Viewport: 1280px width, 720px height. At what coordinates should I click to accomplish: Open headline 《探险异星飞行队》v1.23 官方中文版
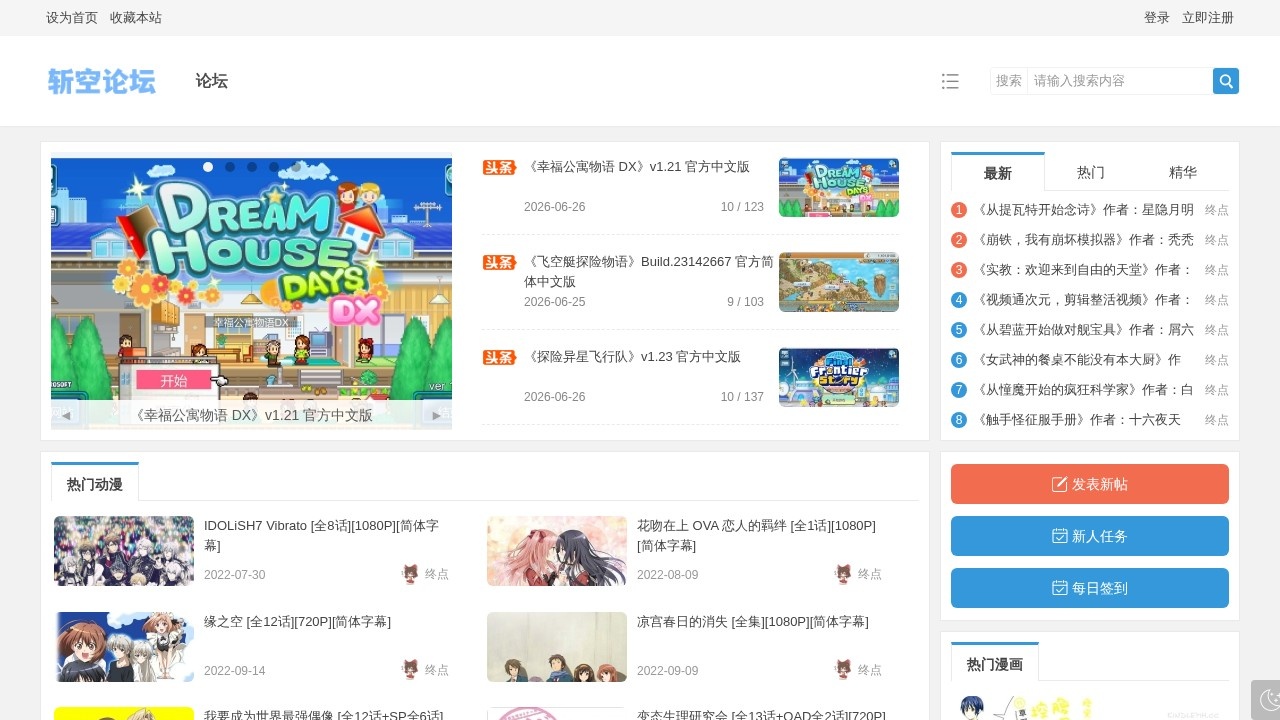pos(632,357)
